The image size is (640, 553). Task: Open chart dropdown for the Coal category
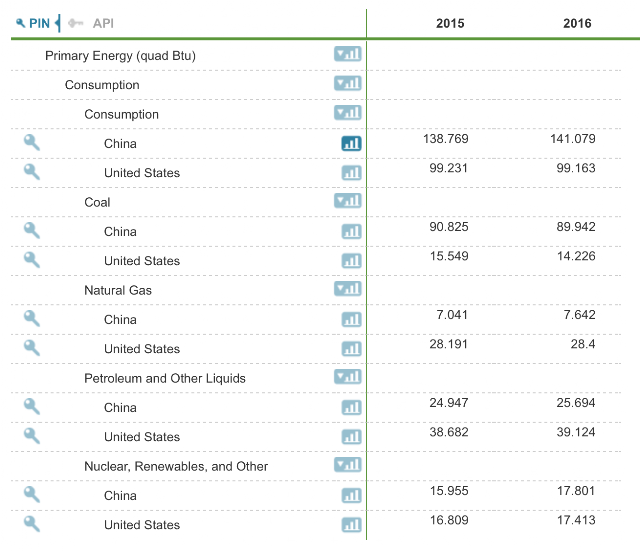coord(347,201)
